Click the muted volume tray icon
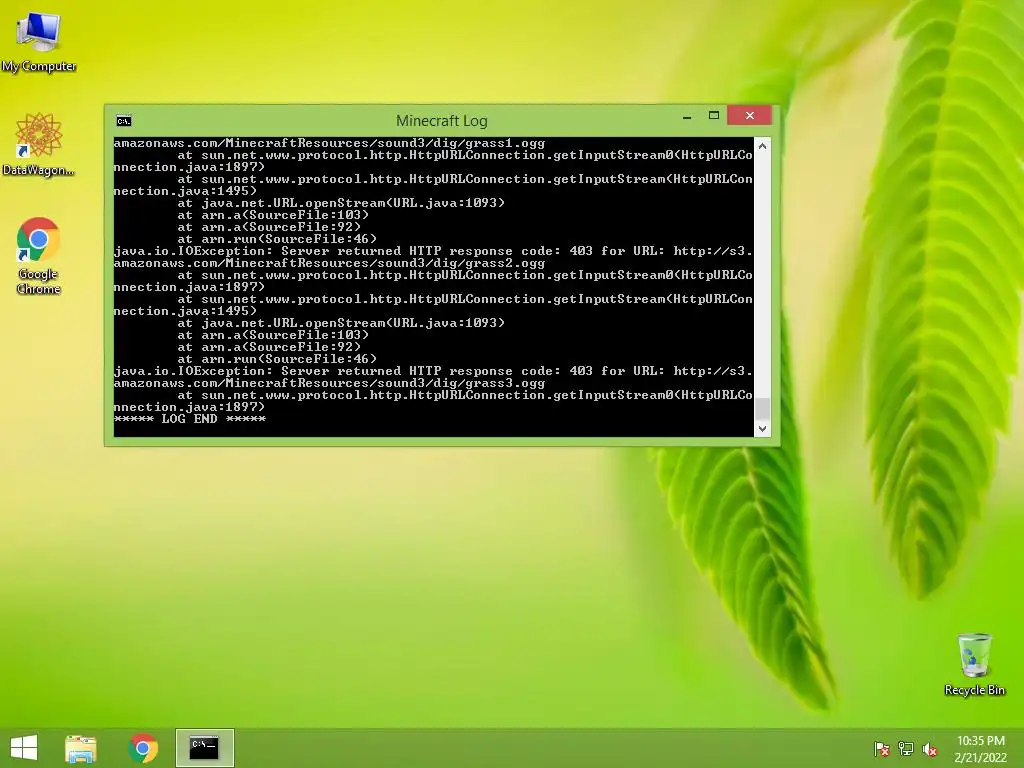The width and height of the screenshot is (1024, 768). coord(930,749)
